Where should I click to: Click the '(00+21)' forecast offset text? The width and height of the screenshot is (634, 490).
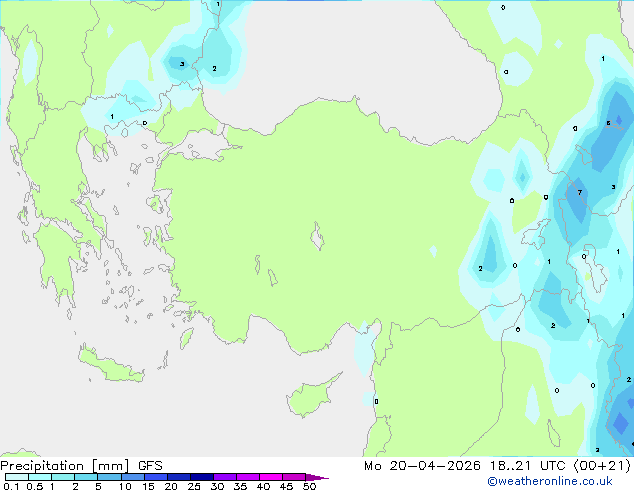602,466
